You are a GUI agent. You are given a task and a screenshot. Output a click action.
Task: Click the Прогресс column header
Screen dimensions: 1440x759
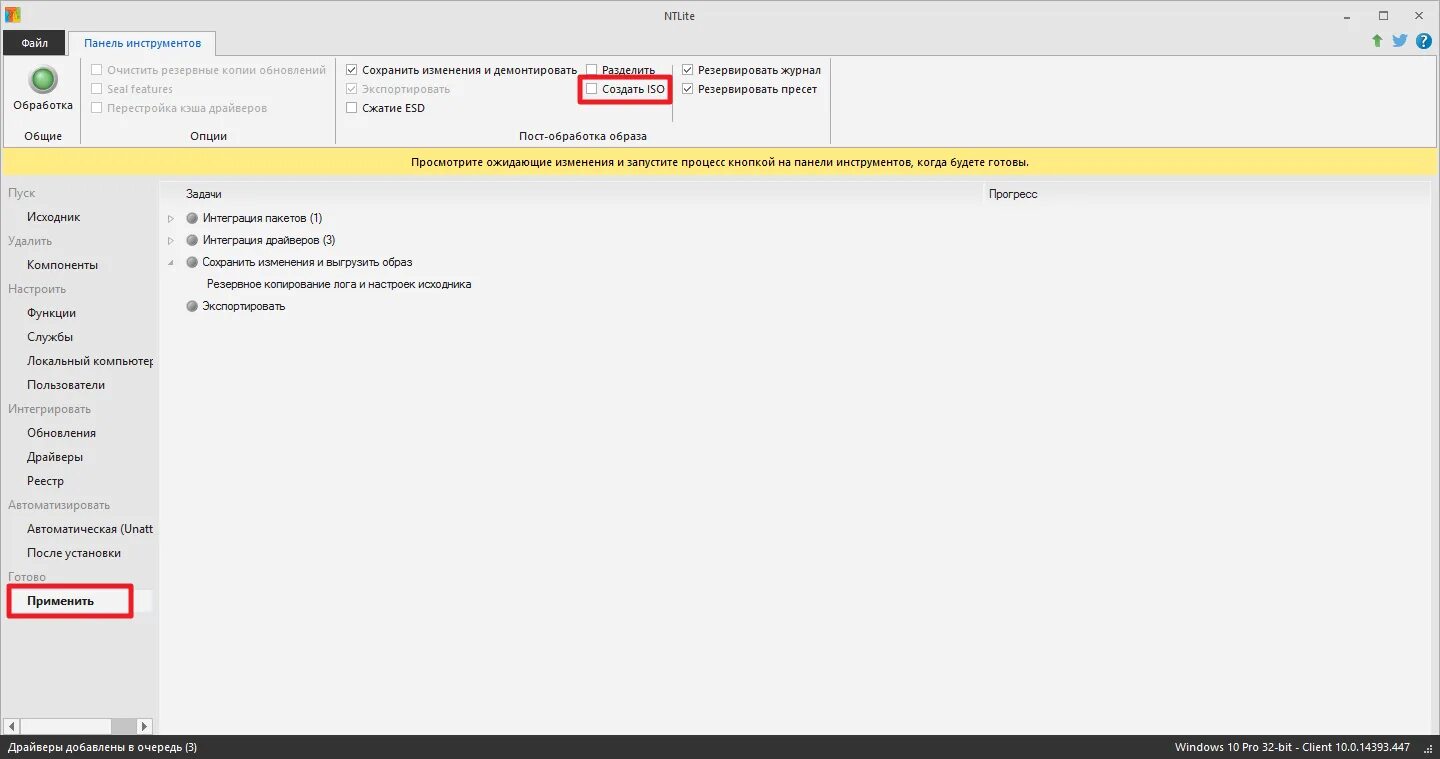[1013, 194]
